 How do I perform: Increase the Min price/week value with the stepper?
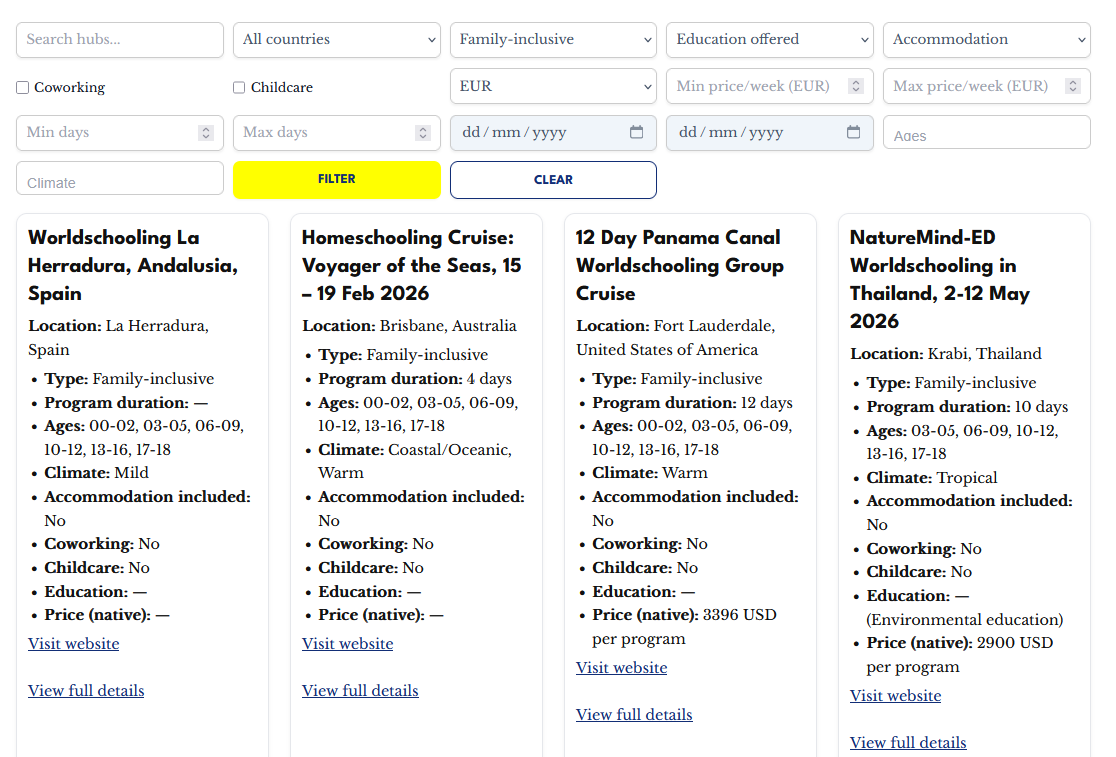[x=857, y=82]
